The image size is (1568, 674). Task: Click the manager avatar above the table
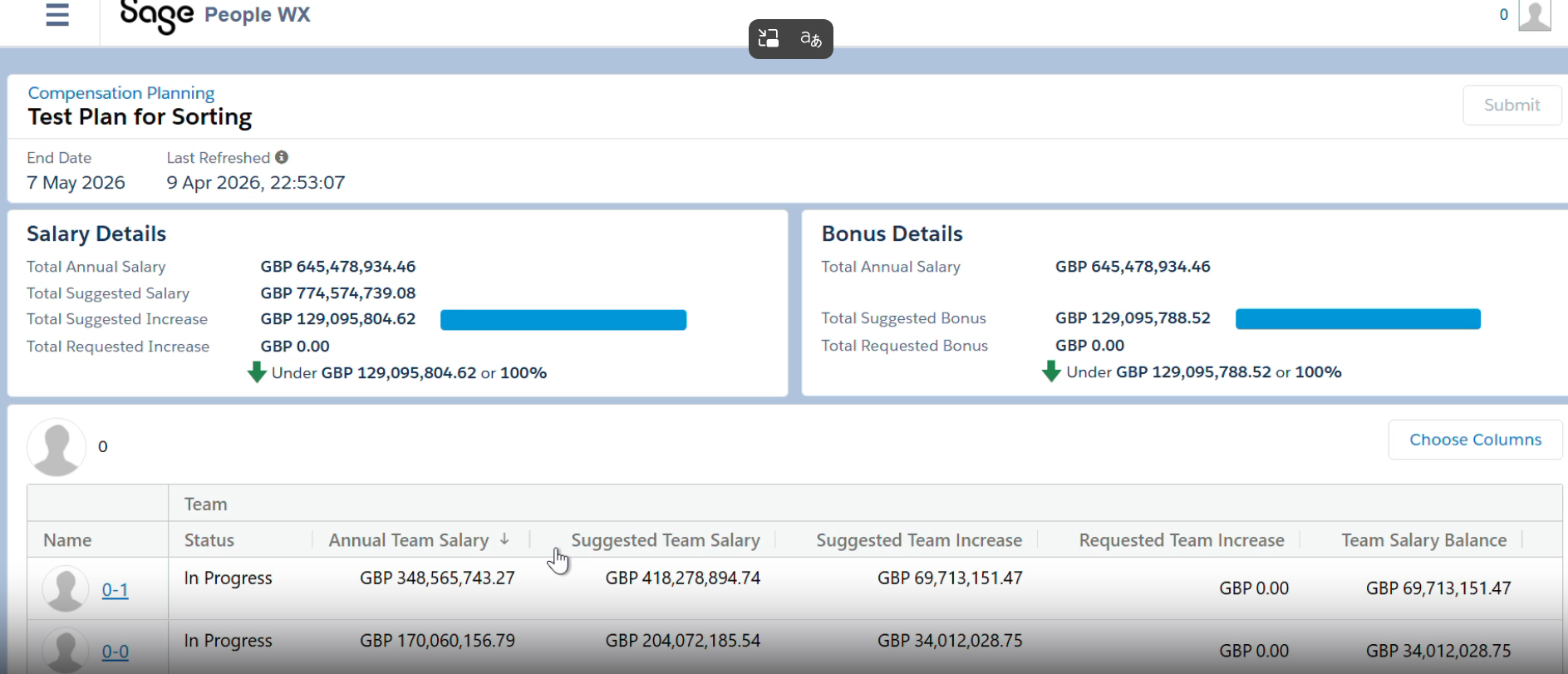pos(57,447)
